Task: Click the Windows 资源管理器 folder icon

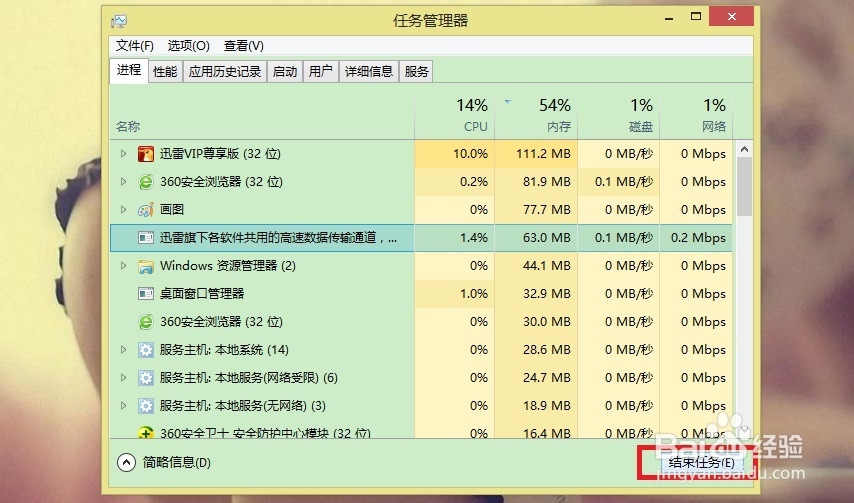Action: click(145, 266)
